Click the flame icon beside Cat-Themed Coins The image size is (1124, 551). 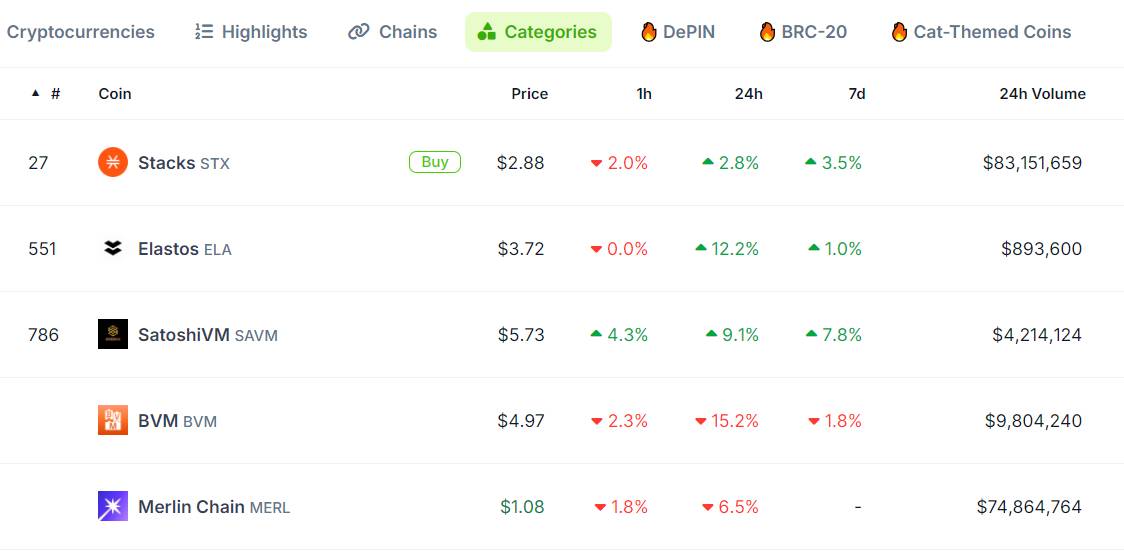click(x=899, y=32)
